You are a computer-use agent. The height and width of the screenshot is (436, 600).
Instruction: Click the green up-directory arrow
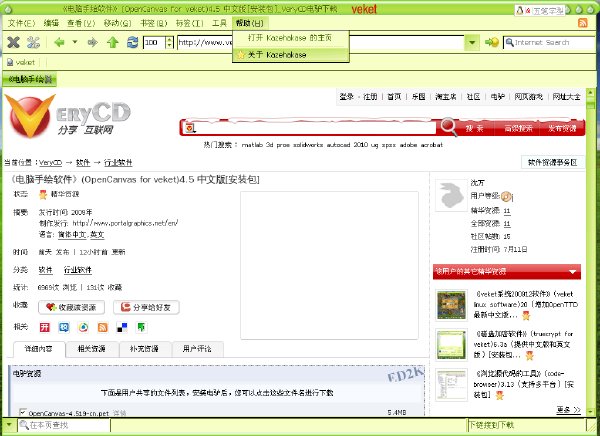tap(112, 42)
